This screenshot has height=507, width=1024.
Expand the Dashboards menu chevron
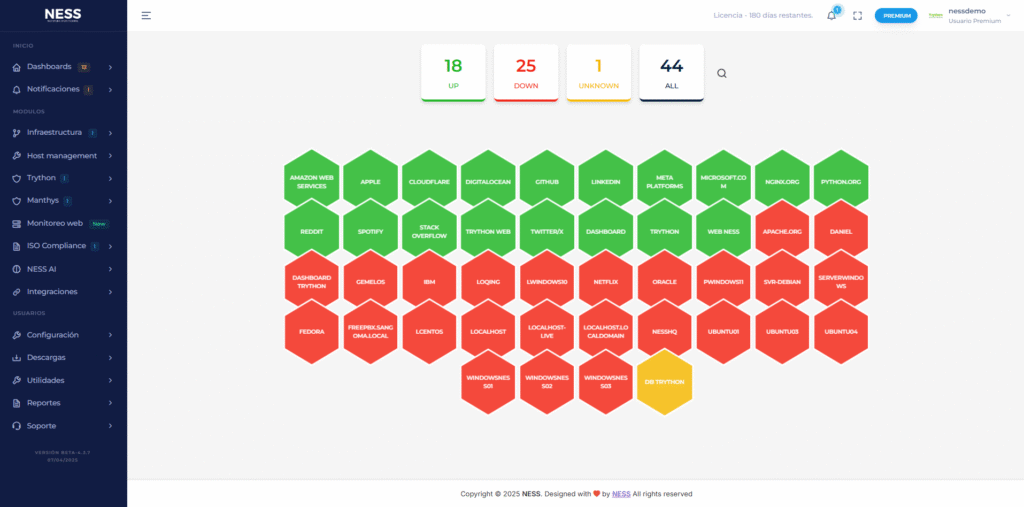(110, 67)
